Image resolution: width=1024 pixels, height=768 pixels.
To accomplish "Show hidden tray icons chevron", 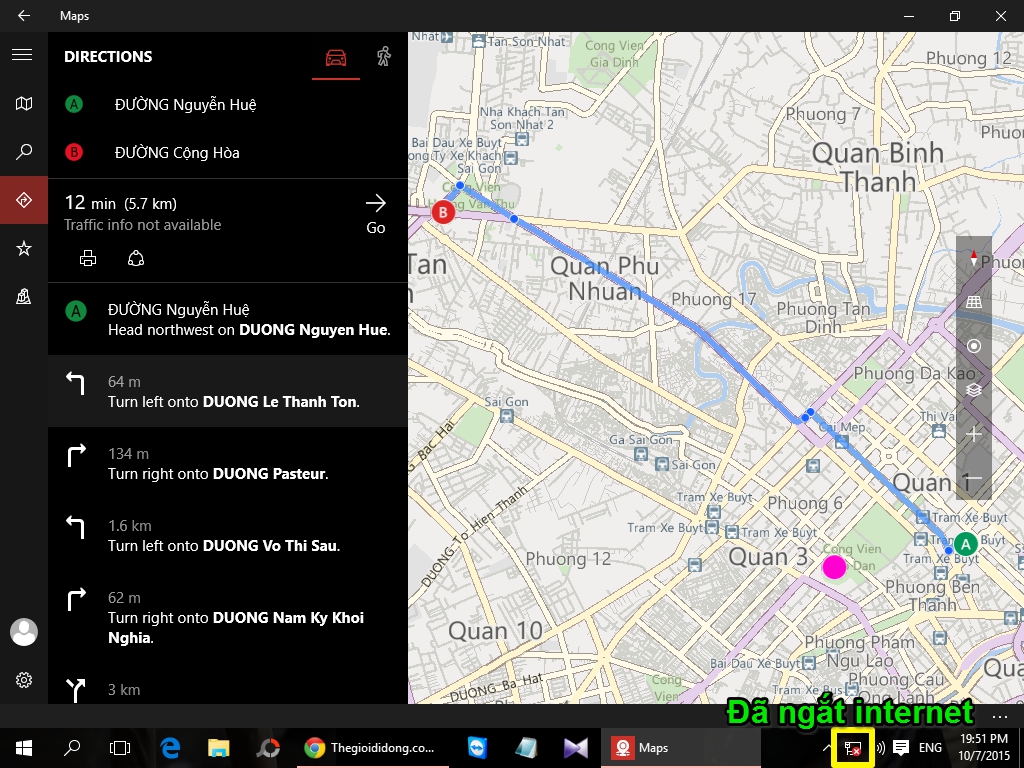I will pos(826,748).
